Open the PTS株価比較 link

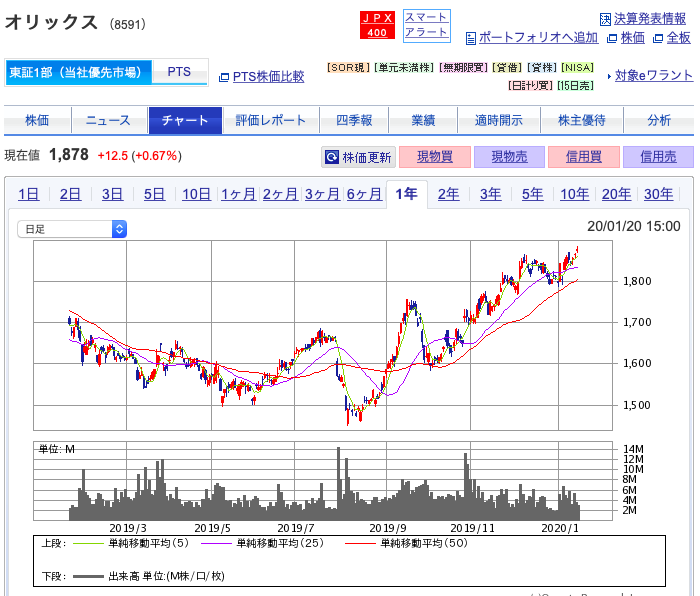coord(268,77)
